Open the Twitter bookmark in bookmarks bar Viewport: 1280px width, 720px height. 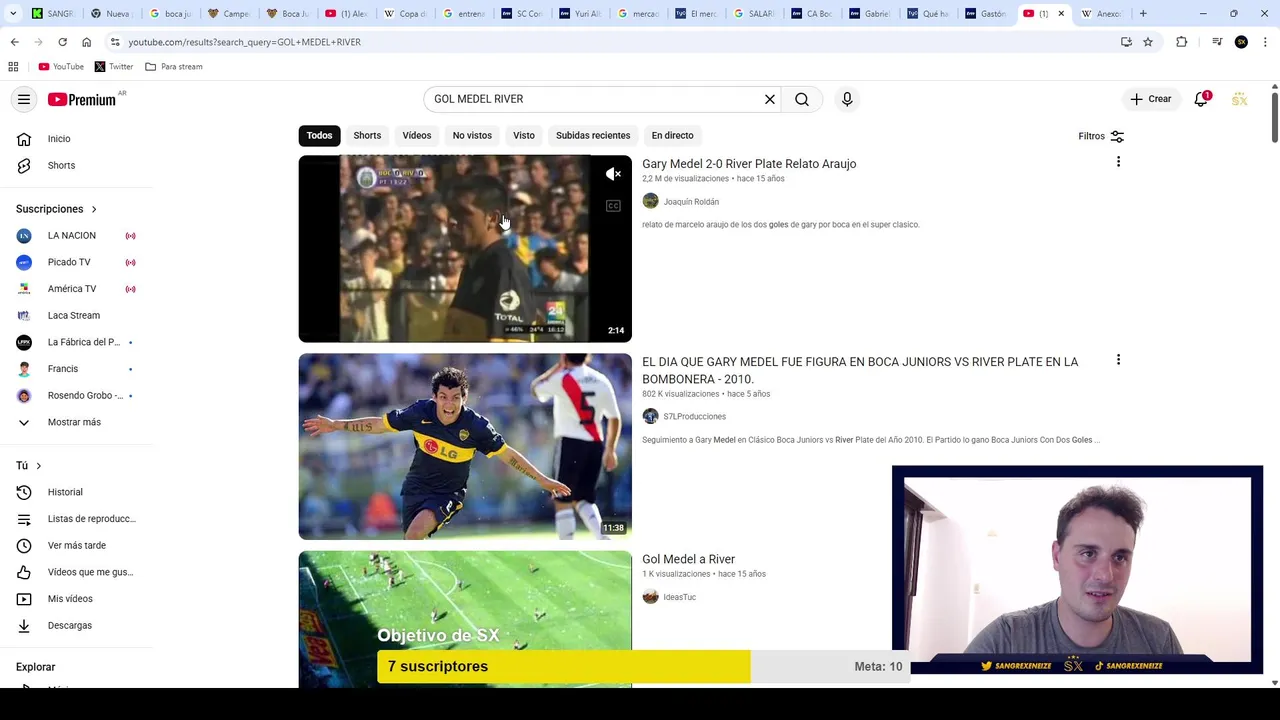[114, 66]
